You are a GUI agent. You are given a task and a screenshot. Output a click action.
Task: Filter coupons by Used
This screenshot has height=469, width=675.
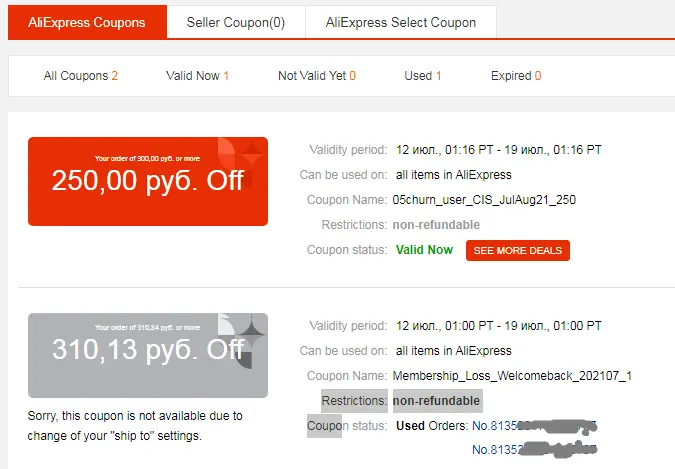[423, 76]
